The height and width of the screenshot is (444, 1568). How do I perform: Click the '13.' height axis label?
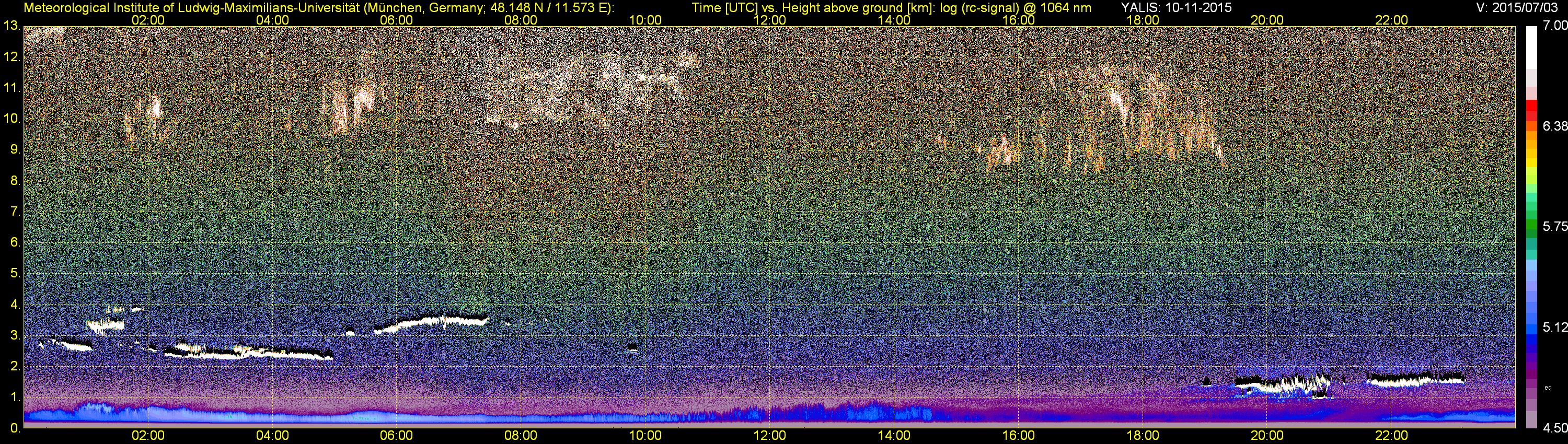[x=12, y=26]
